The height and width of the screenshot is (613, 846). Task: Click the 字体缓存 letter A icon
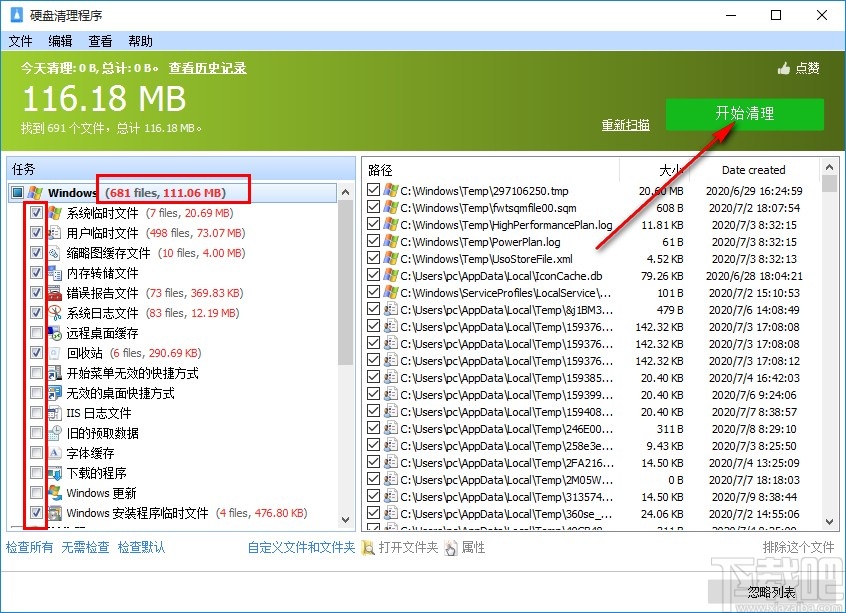click(54, 453)
